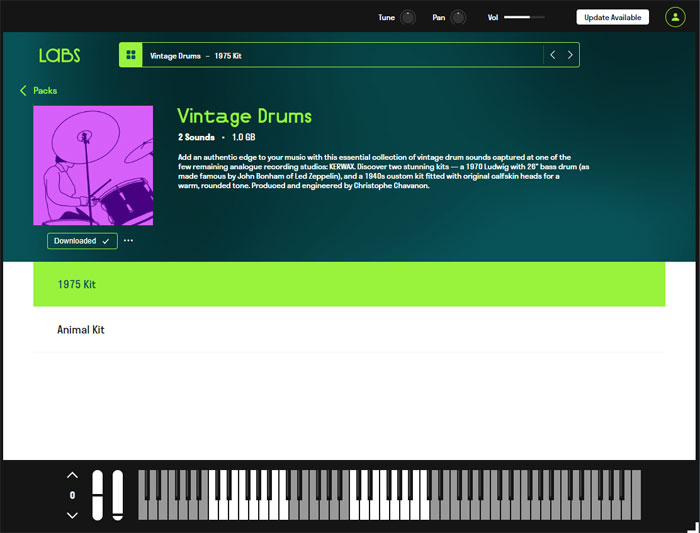Adjust the Vol slider
Image resolution: width=700 pixels, height=533 pixels.
click(x=524, y=17)
